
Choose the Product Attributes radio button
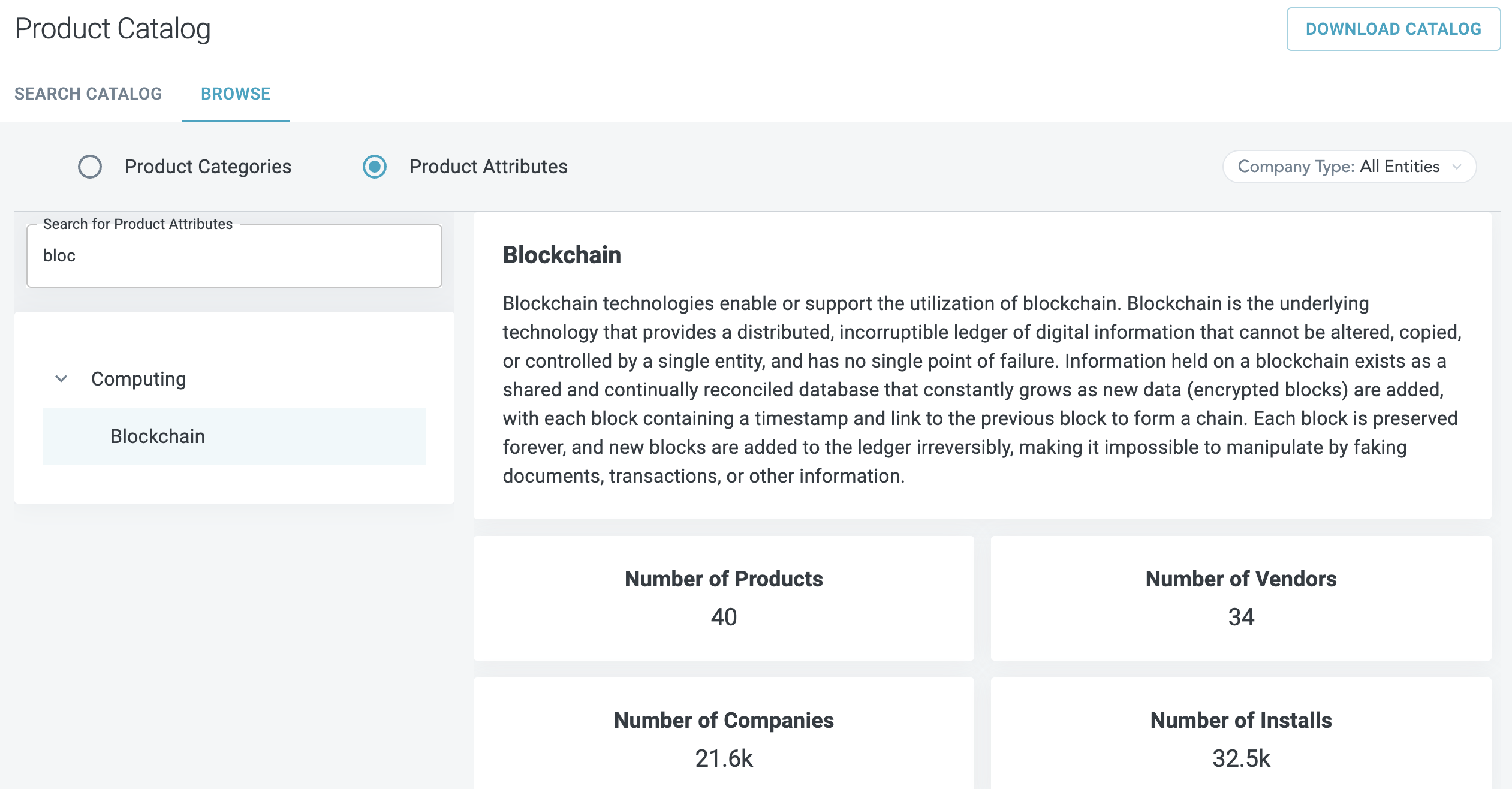pyautogui.click(x=375, y=167)
